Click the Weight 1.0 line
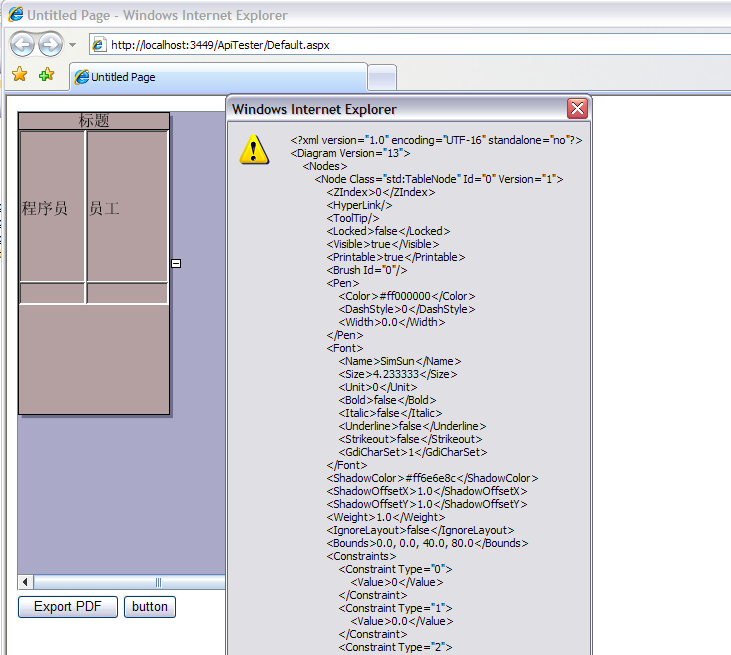The image size is (731, 655). tap(386, 517)
